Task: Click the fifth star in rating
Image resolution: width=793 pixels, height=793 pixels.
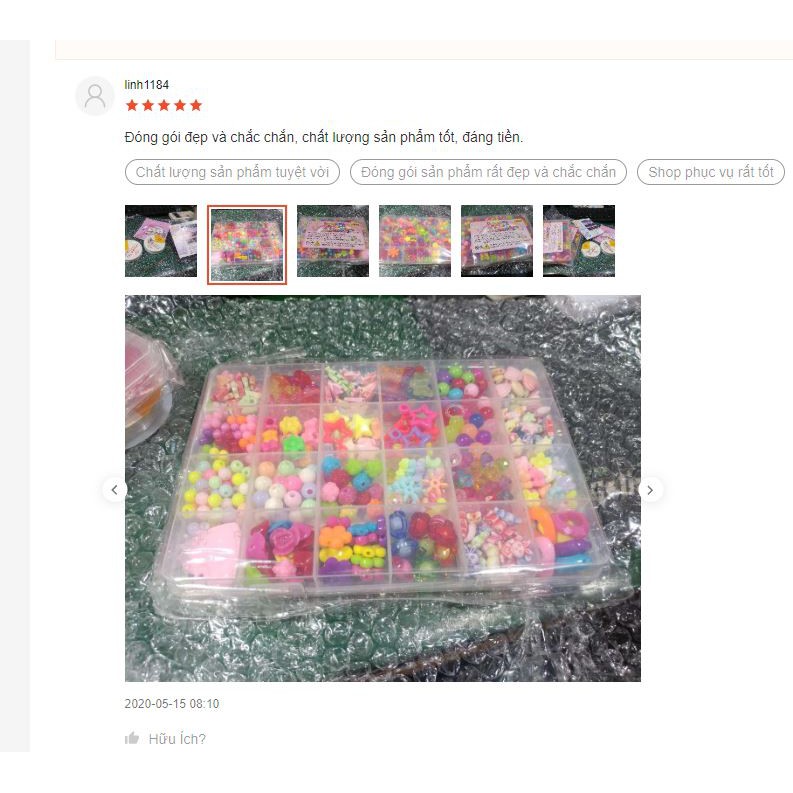Action: (x=196, y=105)
